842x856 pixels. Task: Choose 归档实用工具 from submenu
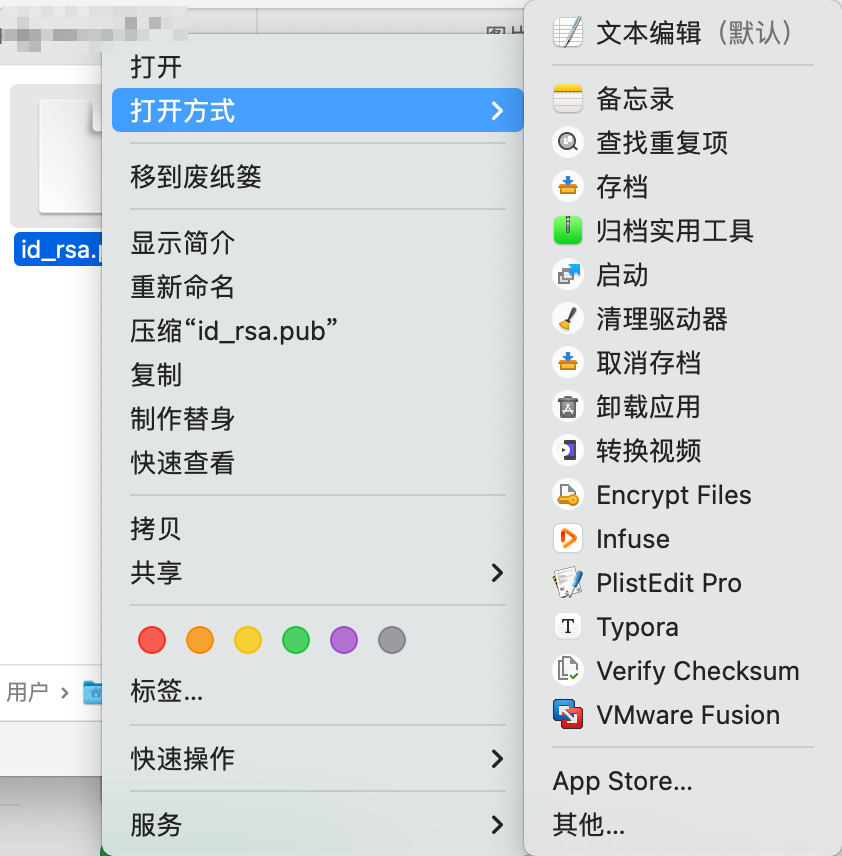tap(683, 230)
